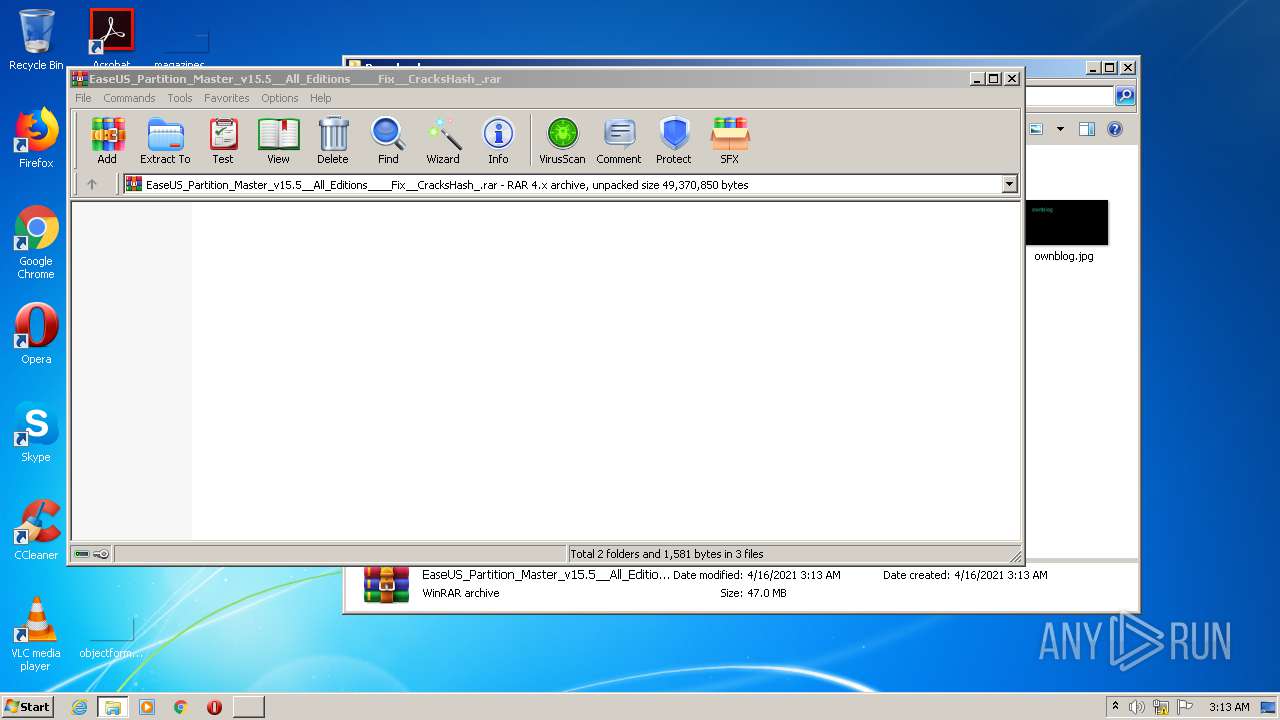Click the Find magnifier icon
This screenshot has width=1280, height=720.
(x=388, y=140)
